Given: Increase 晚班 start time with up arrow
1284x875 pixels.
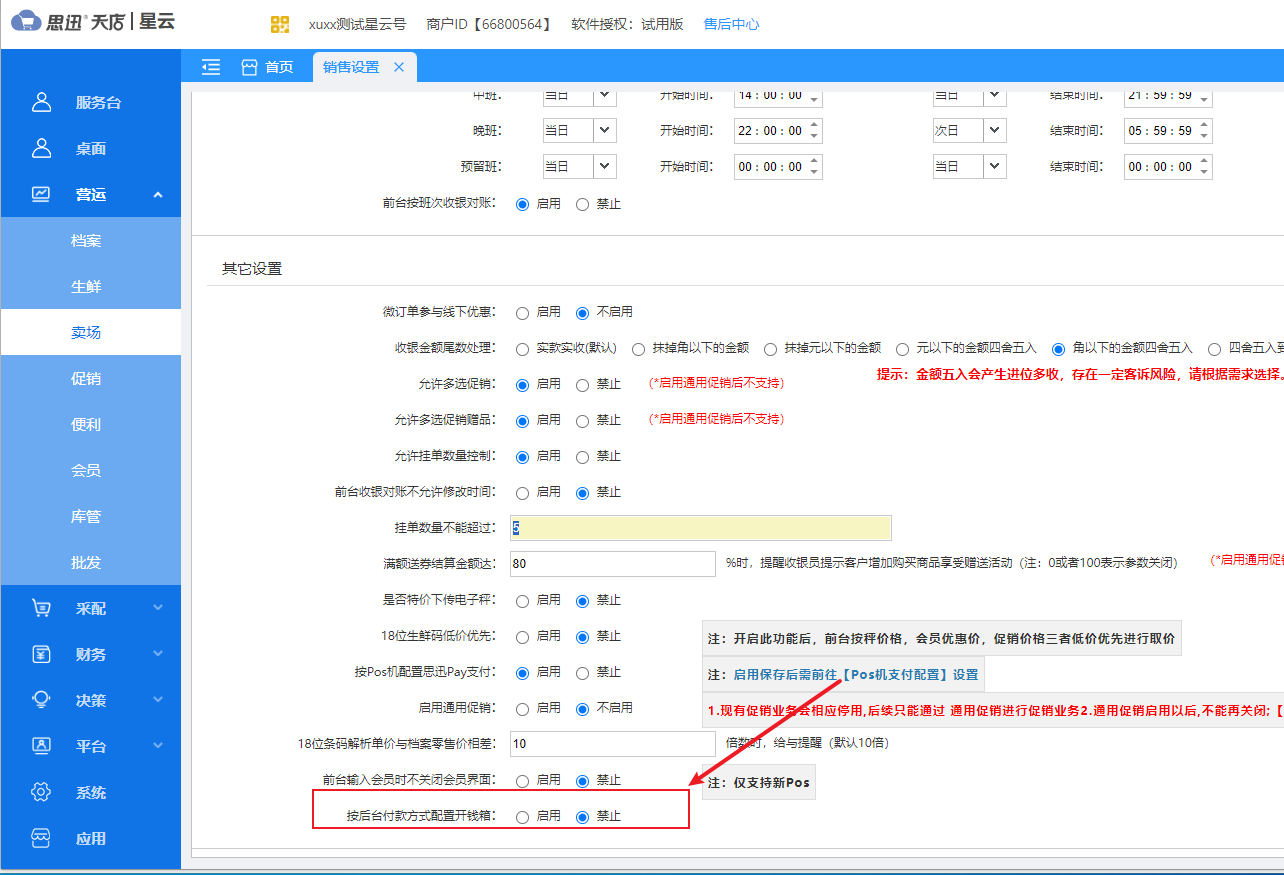Looking at the screenshot, I should (x=814, y=125).
